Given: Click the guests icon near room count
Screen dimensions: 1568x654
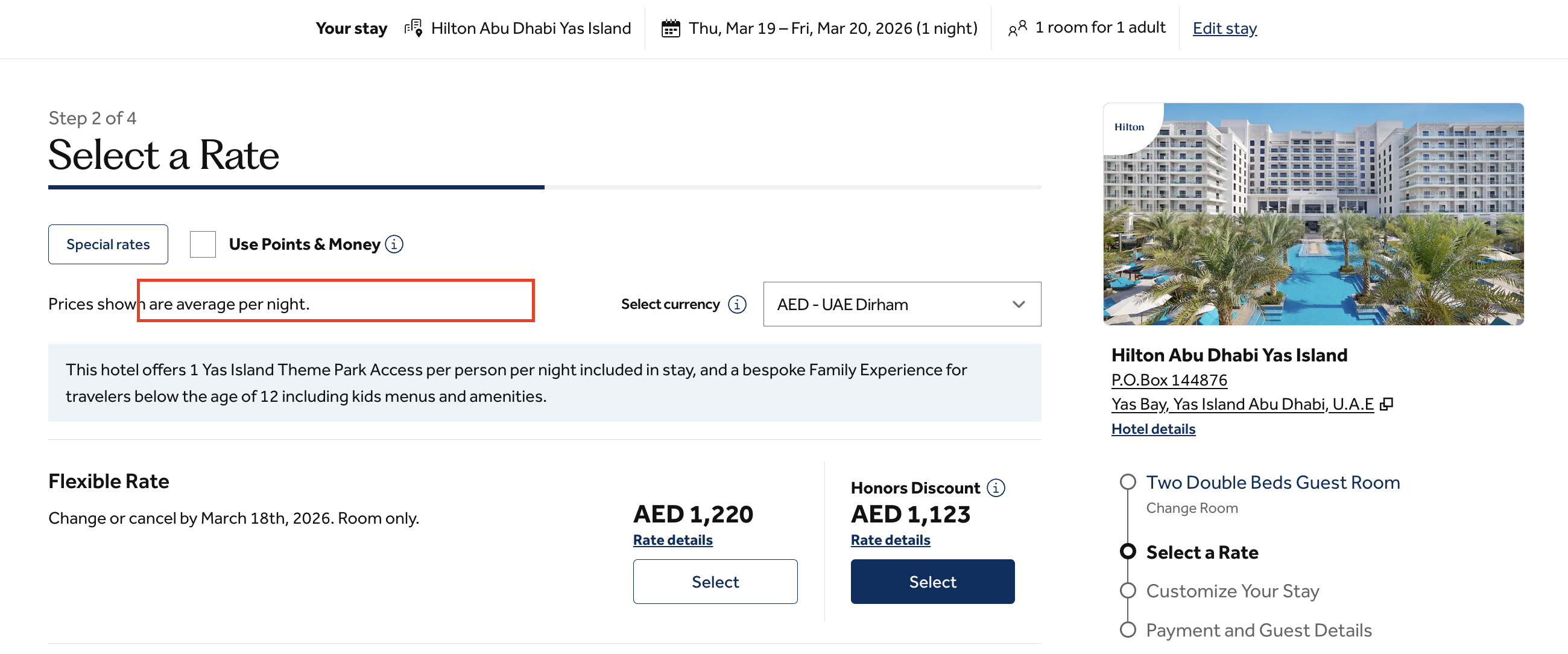Looking at the screenshot, I should point(1017,28).
